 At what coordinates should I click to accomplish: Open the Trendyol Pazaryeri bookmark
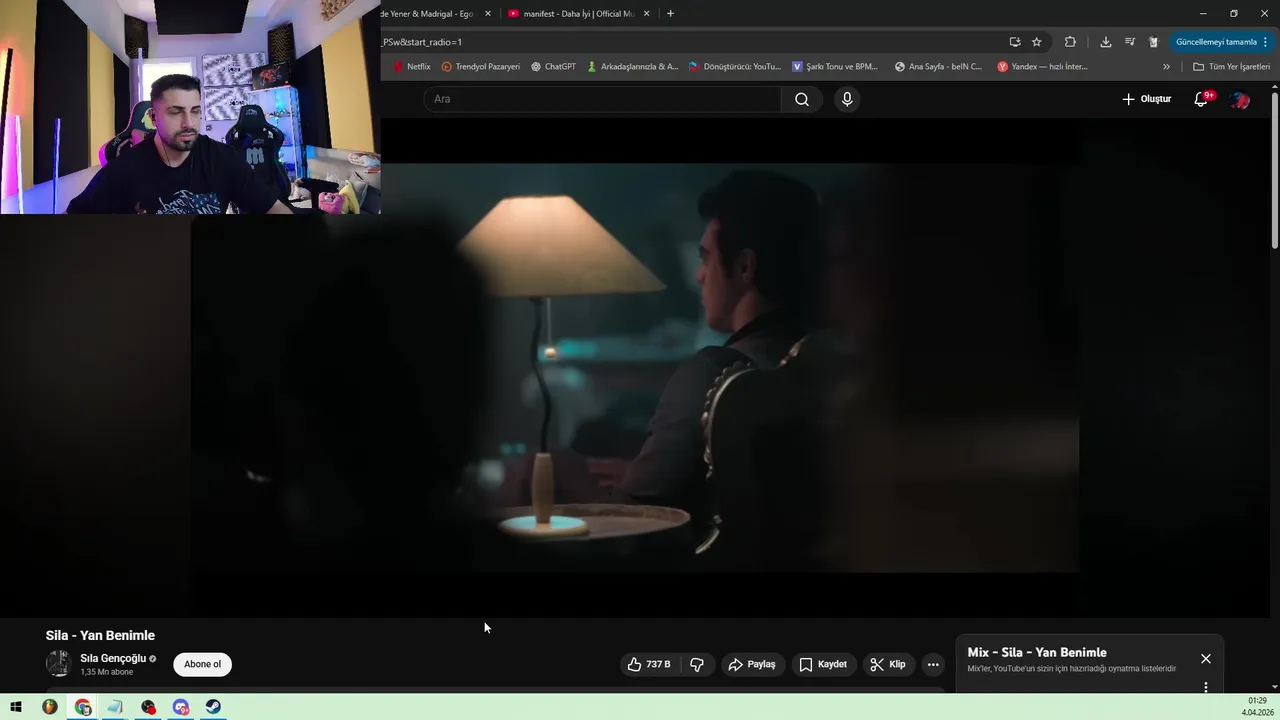tap(481, 67)
